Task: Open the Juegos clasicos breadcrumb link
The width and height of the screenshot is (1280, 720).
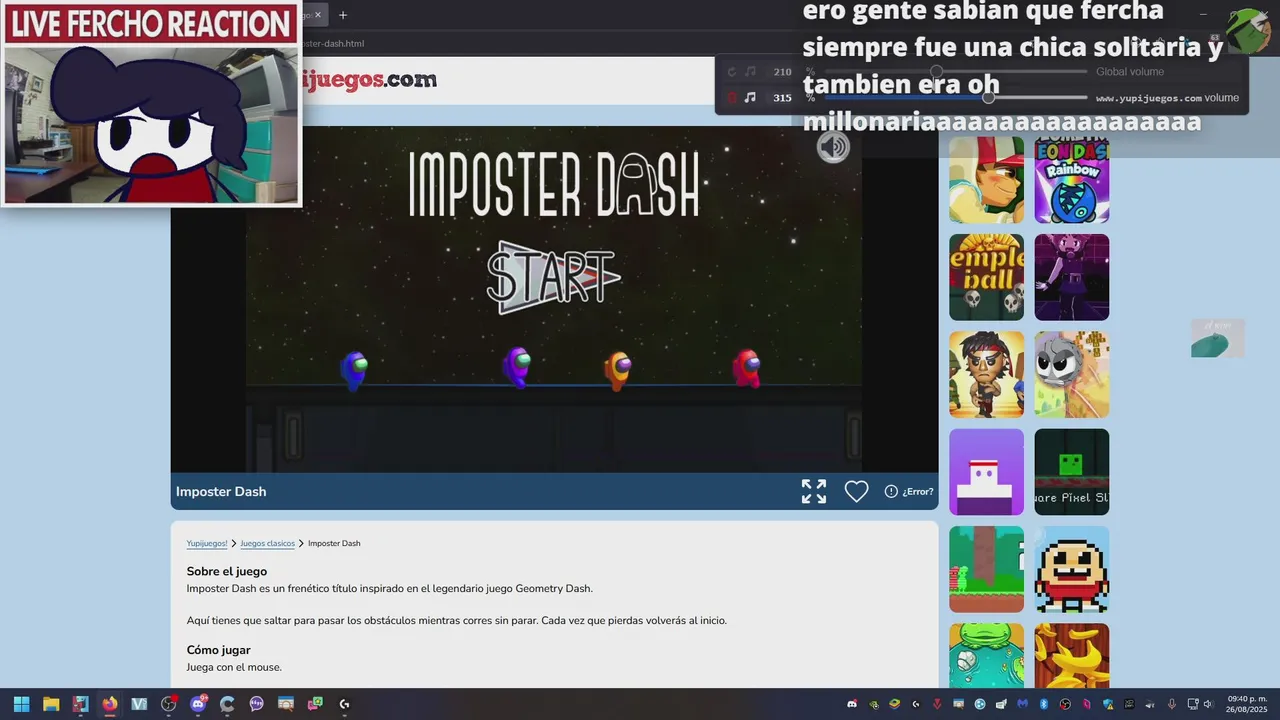Action: click(x=267, y=543)
